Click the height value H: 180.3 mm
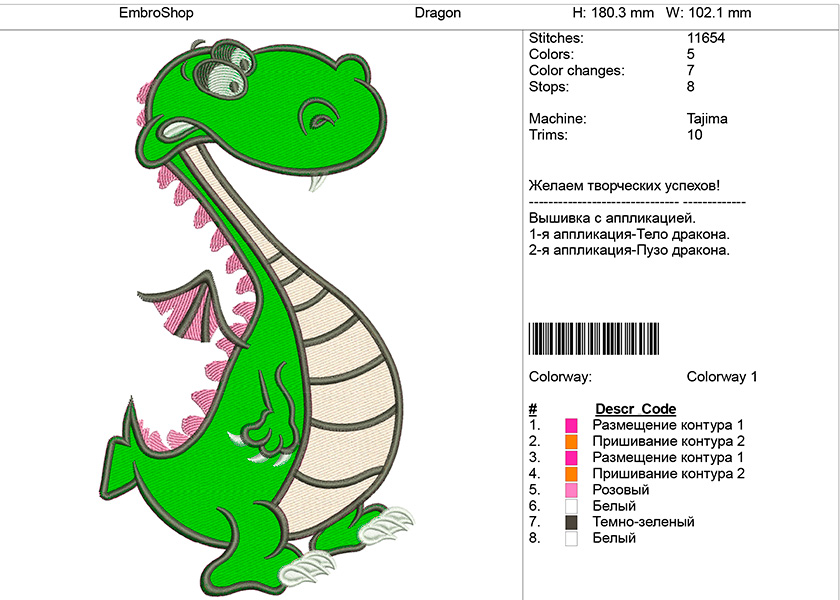This screenshot has width=840, height=600. [613, 13]
